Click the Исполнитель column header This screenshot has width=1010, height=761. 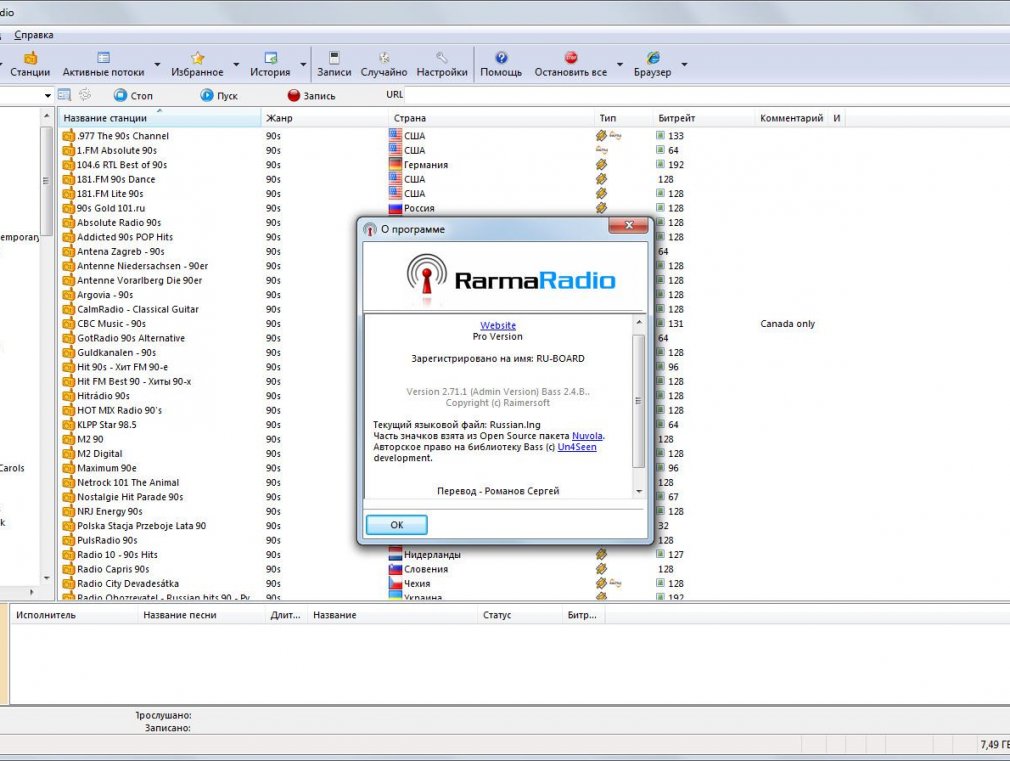click(x=73, y=615)
